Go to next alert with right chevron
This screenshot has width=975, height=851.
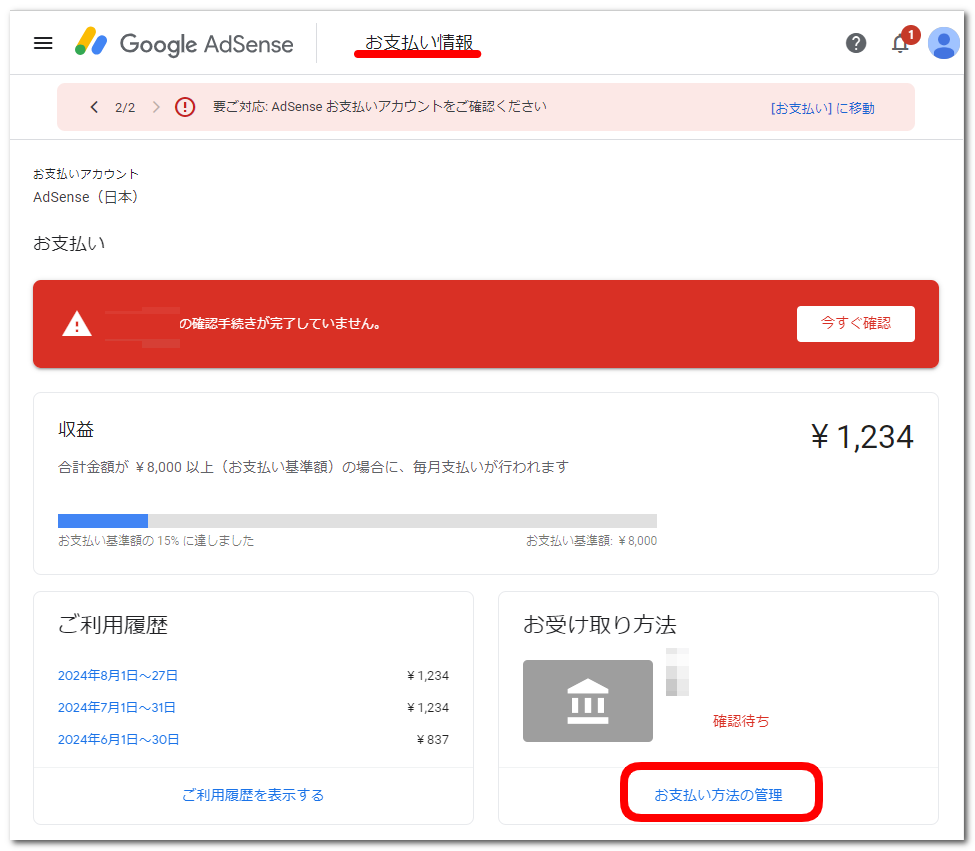coord(156,107)
